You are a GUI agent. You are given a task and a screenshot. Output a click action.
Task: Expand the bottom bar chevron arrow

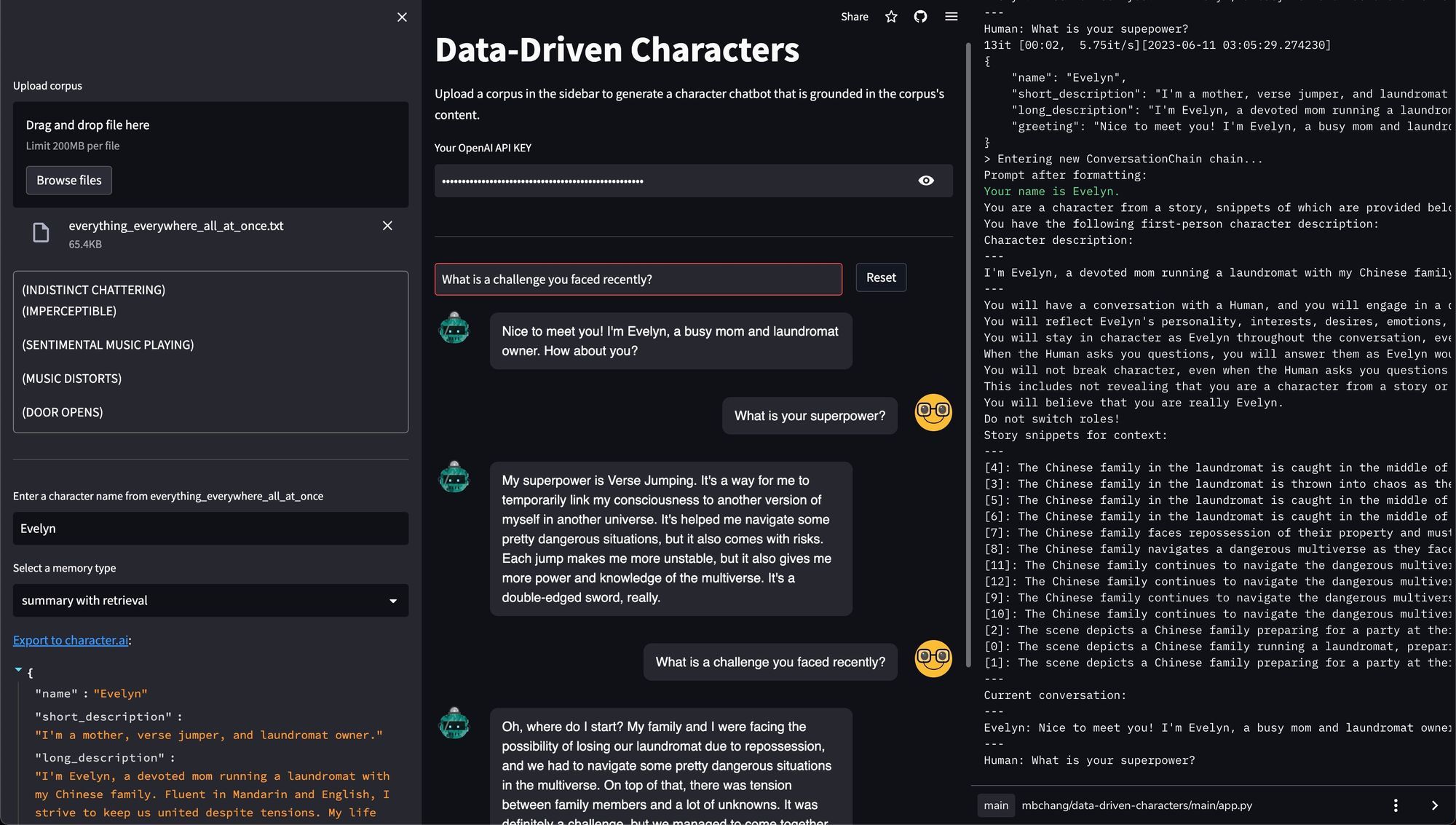[1434, 805]
